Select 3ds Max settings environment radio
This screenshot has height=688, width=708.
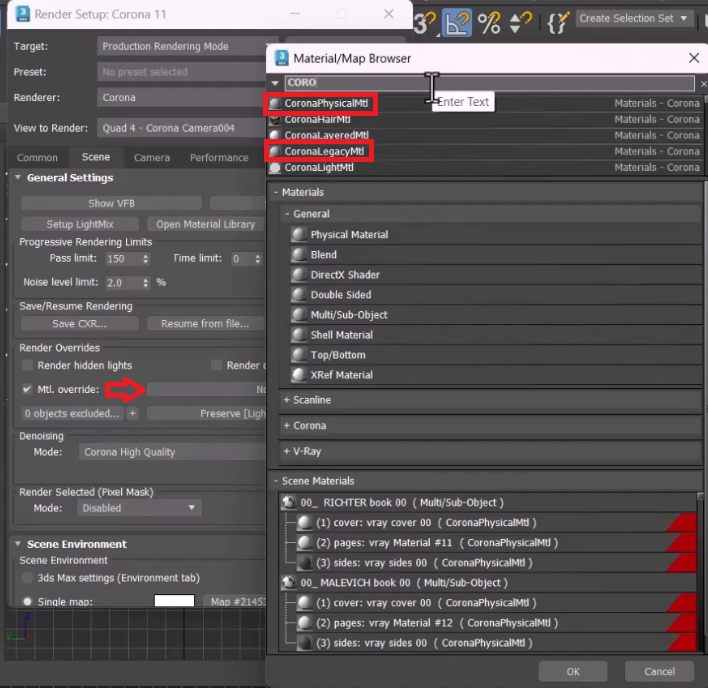click(x=28, y=578)
